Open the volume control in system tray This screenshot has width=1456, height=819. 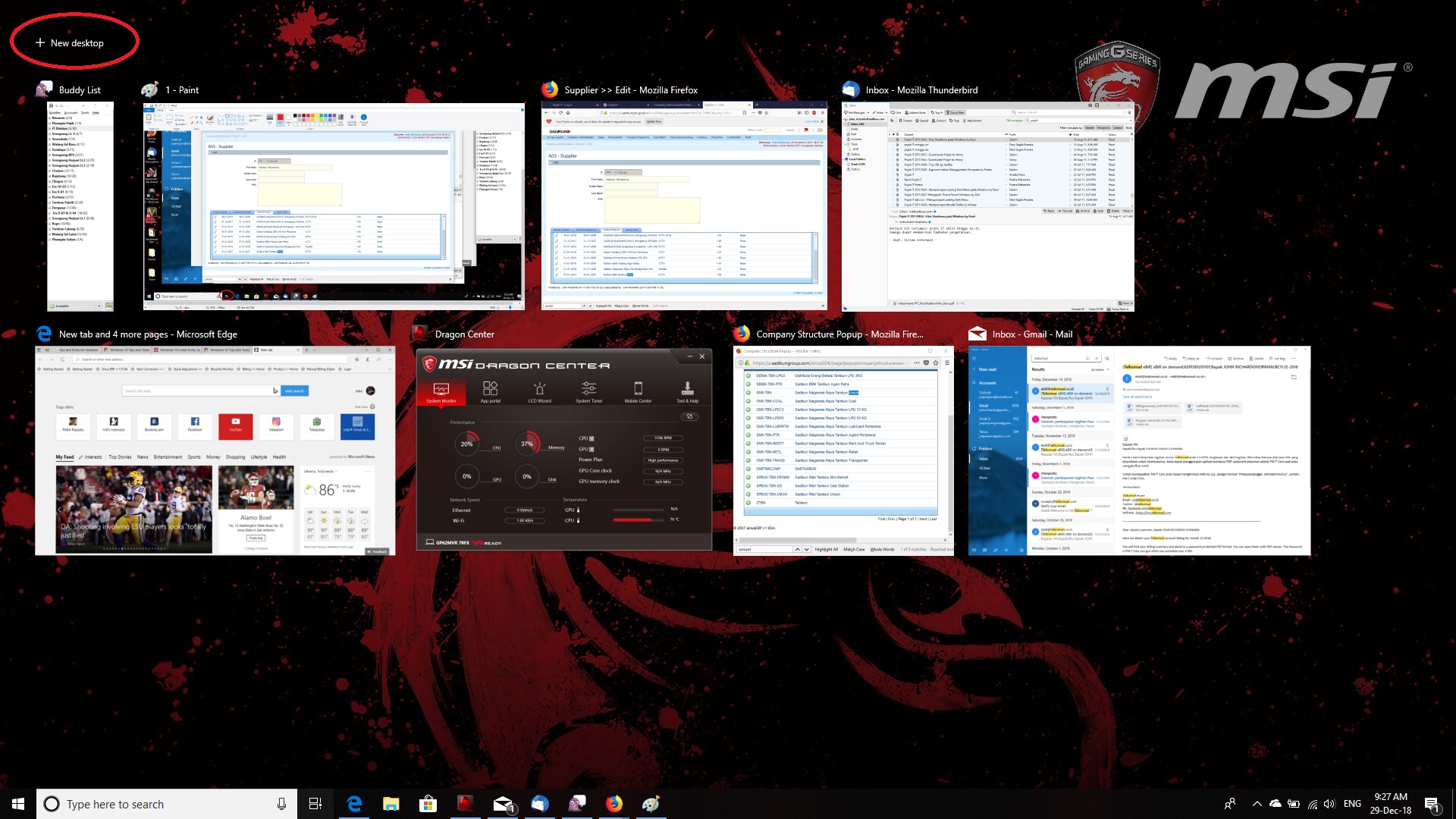click(x=1329, y=804)
